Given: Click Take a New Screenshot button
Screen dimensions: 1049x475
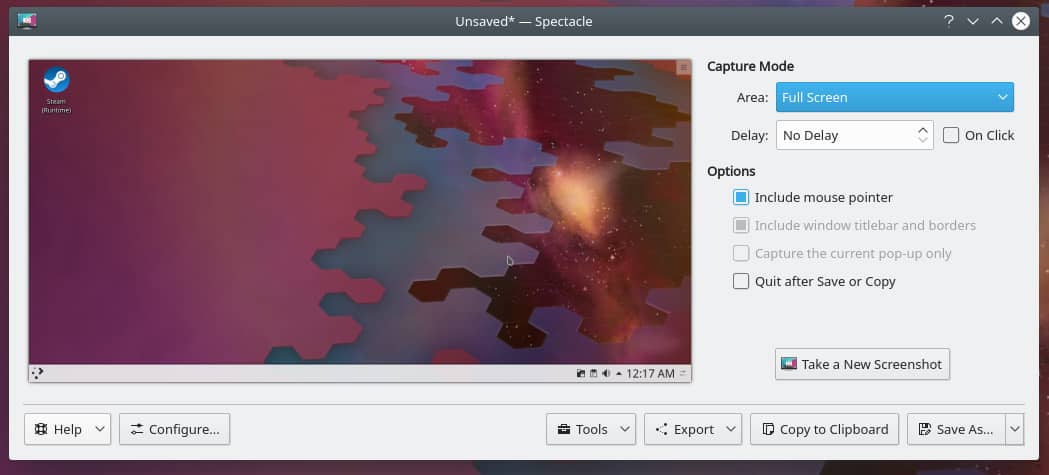Looking at the screenshot, I should 862,364.
